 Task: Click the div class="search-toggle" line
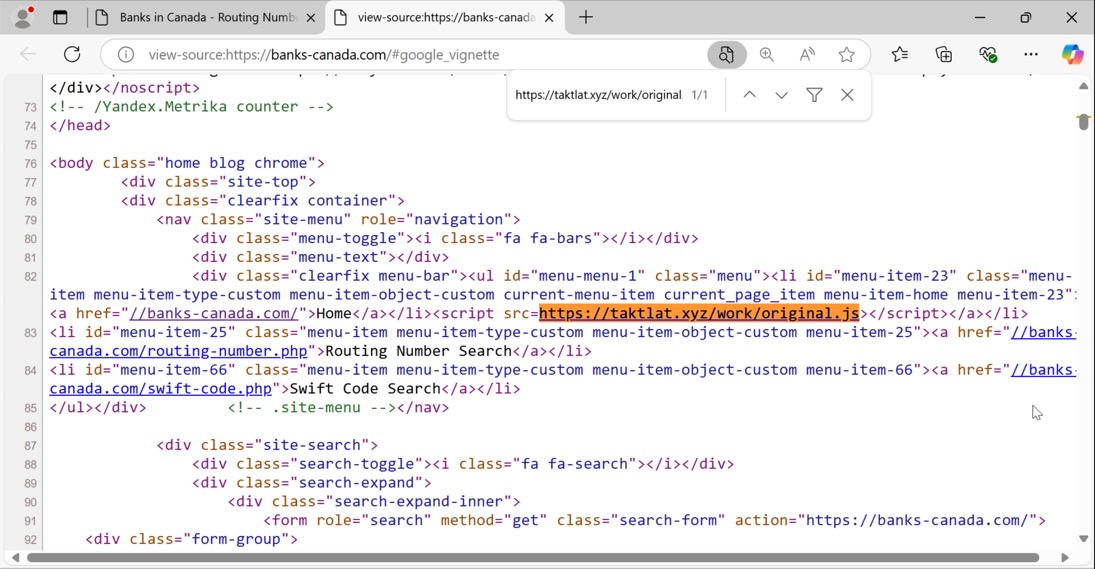[463, 464]
